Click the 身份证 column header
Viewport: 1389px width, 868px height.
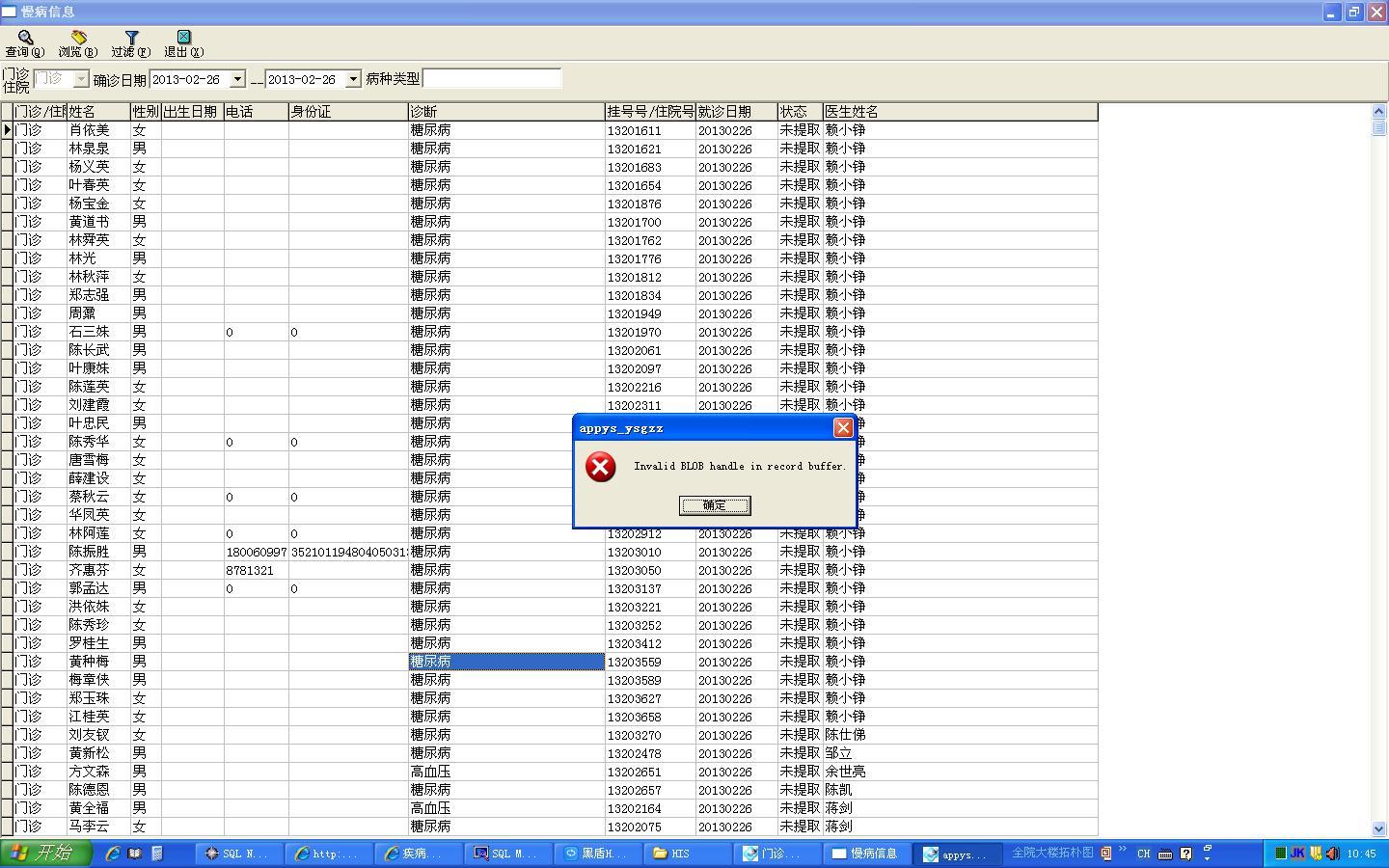click(x=348, y=112)
